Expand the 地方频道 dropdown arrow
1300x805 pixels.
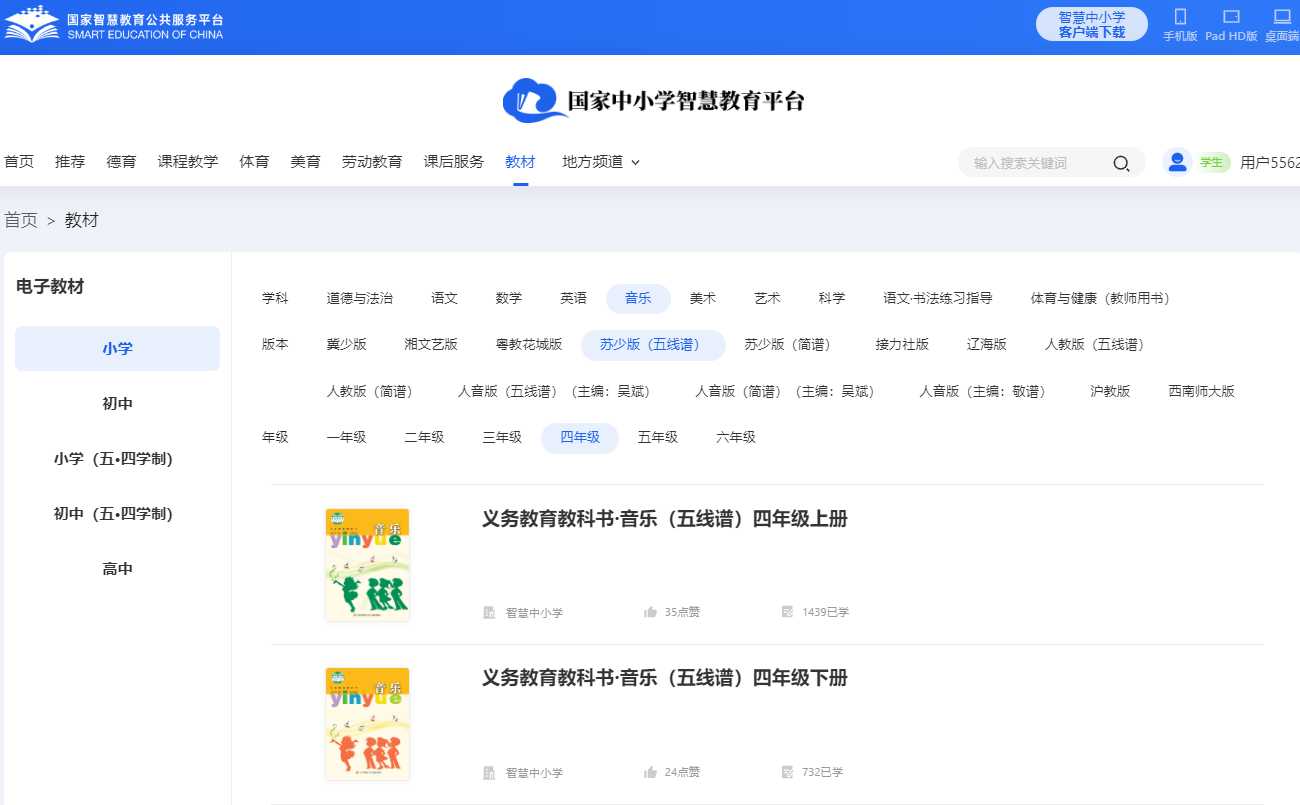635,162
